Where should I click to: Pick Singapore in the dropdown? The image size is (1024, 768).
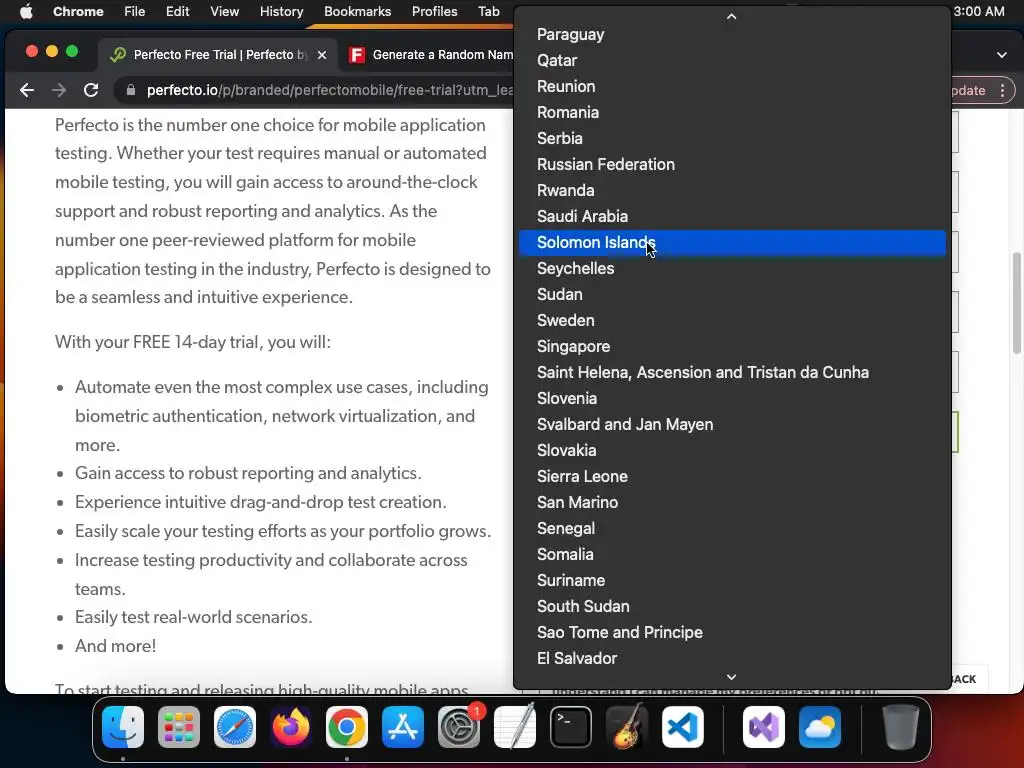[x=732, y=347]
